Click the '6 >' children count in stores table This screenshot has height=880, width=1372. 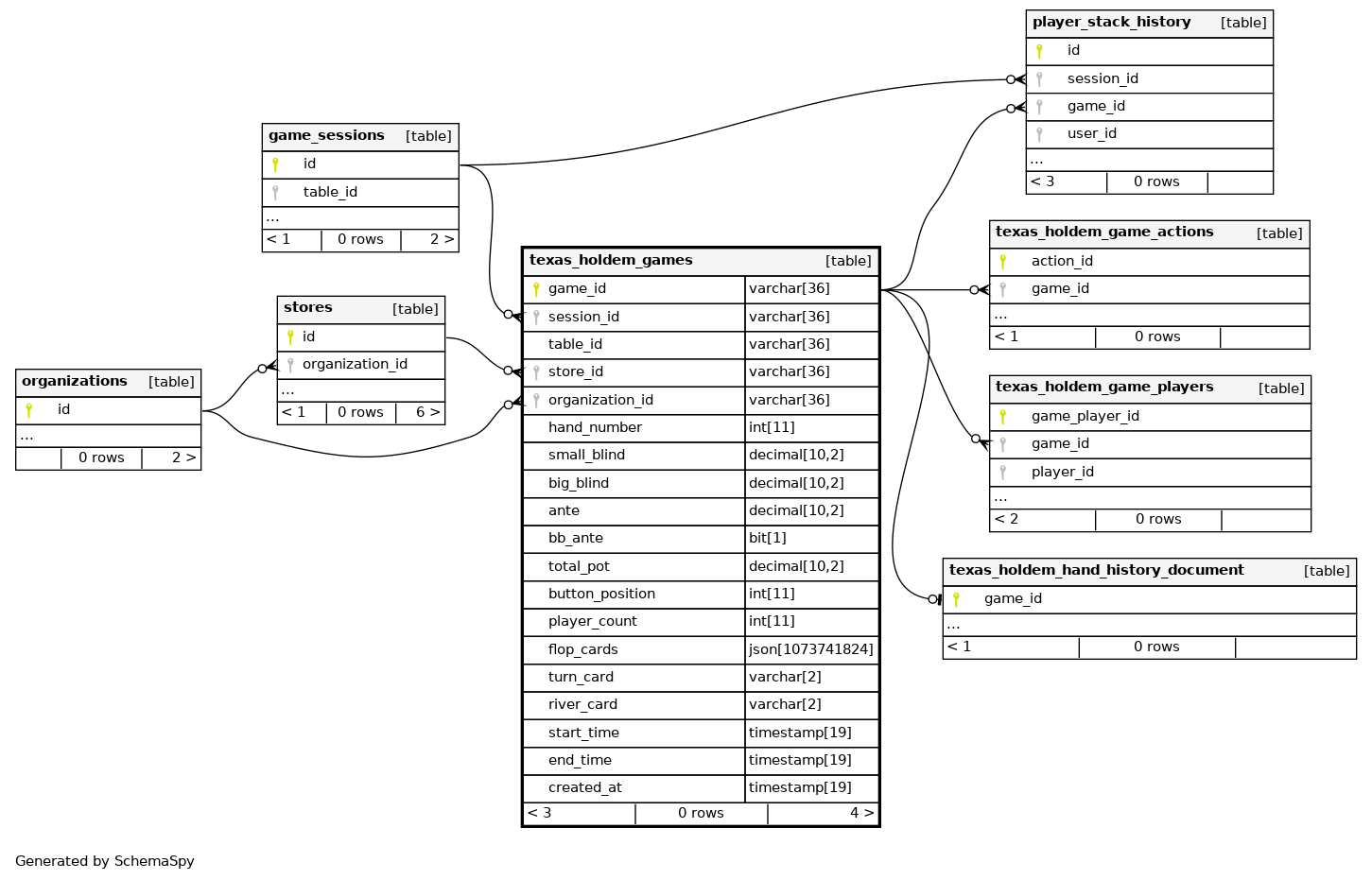point(427,413)
